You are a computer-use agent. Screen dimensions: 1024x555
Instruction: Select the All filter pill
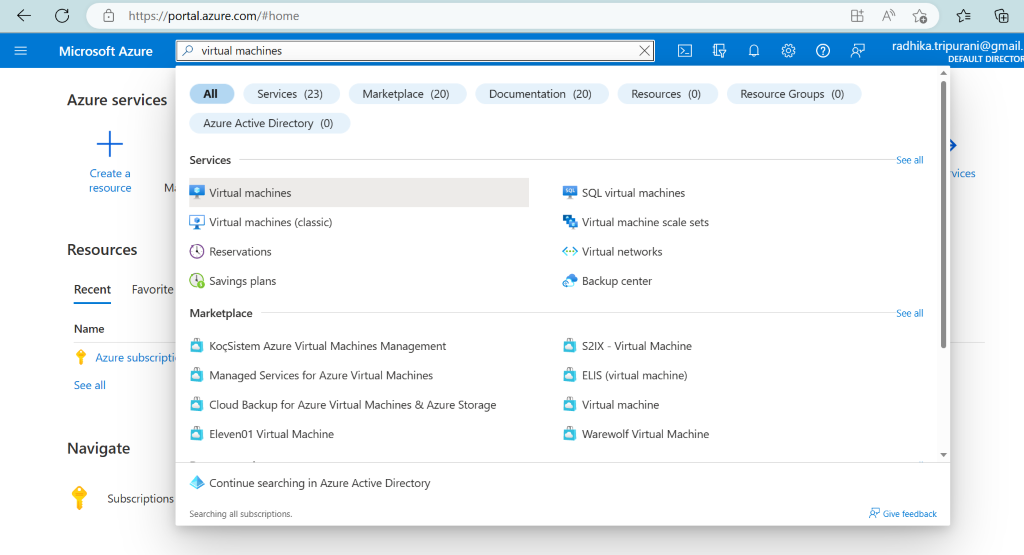coord(211,94)
